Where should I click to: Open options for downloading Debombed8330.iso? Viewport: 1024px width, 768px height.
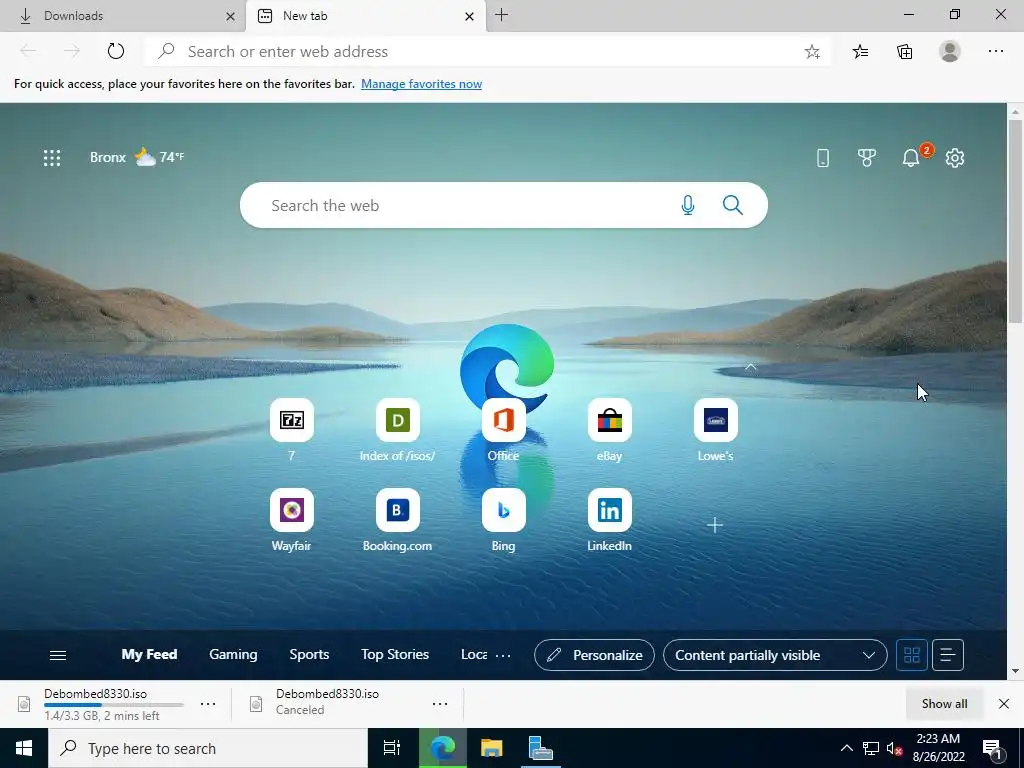click(x=208, y=704)
